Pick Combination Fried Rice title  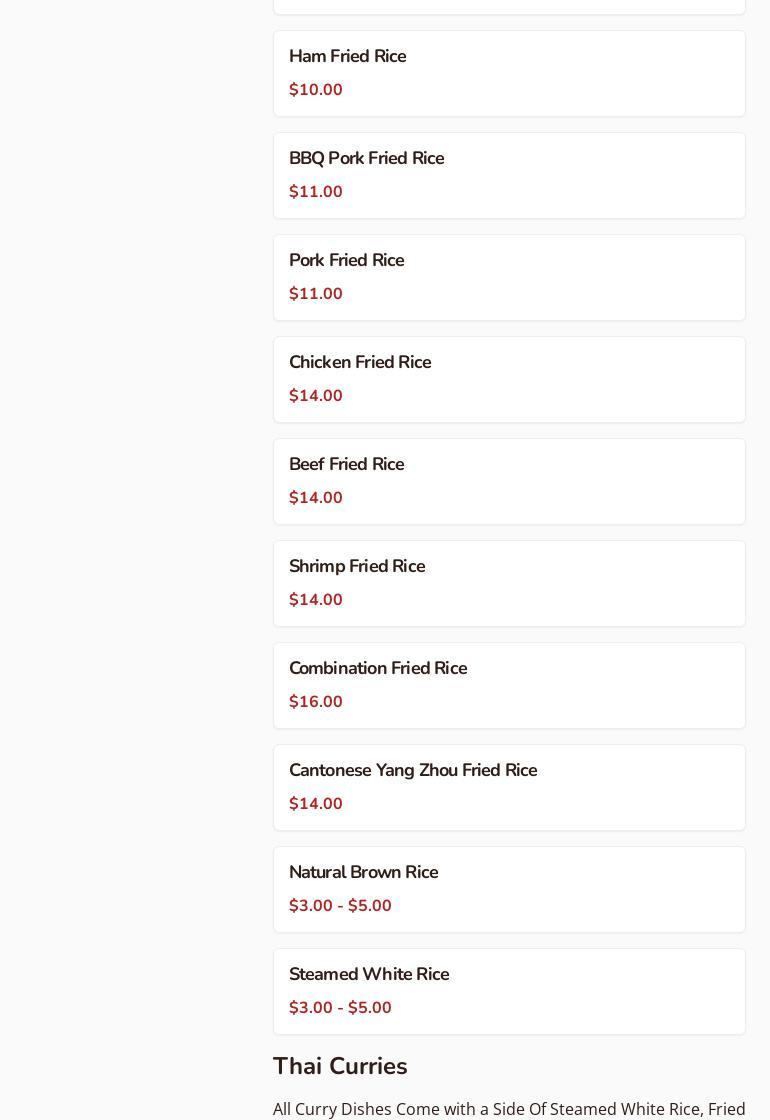378,669
